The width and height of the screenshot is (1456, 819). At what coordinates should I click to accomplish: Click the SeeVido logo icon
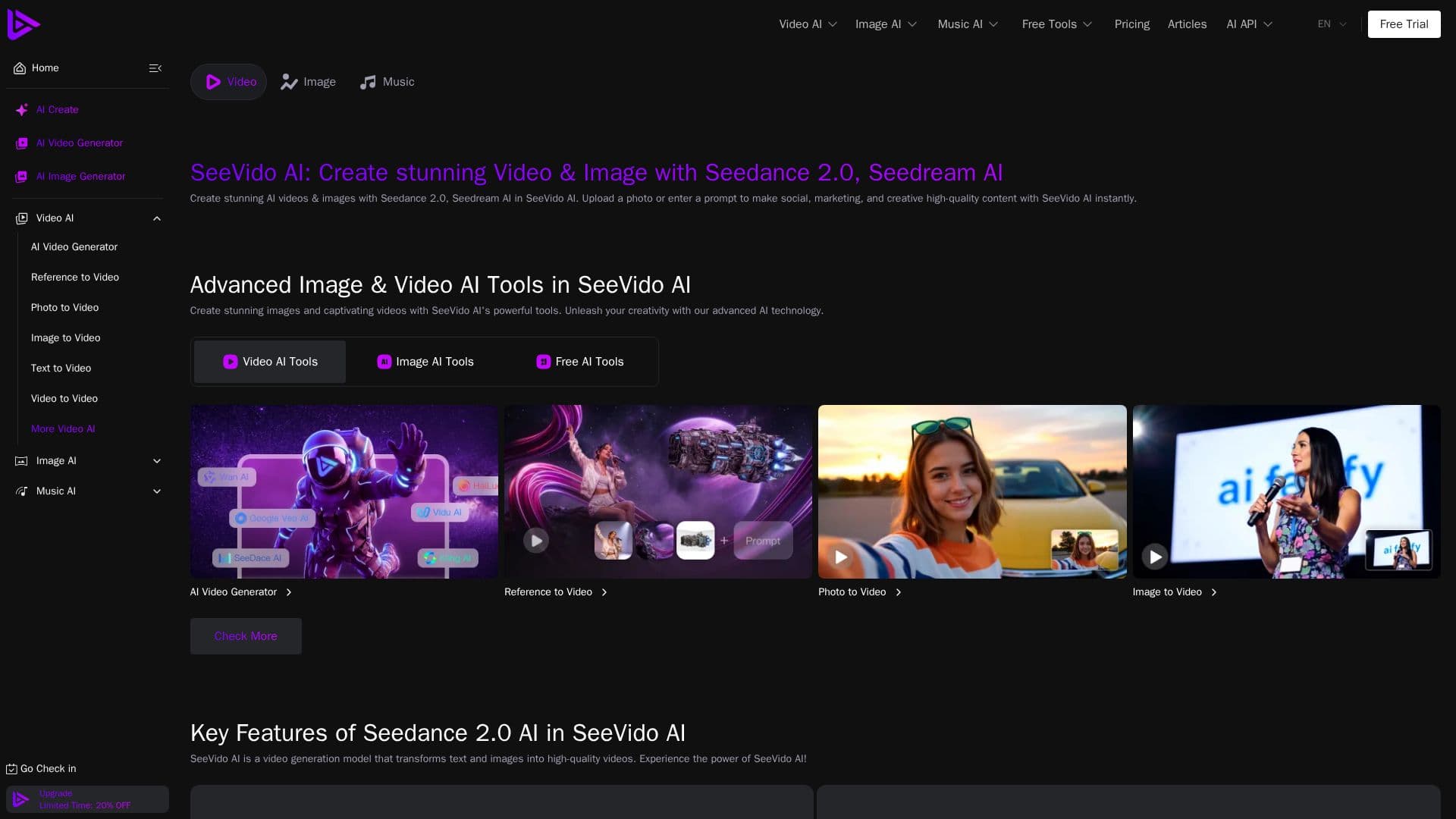click(x=24, y=24)
